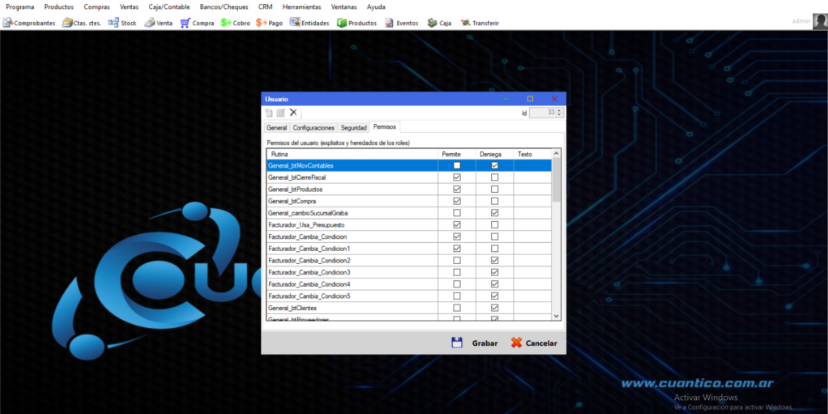Check Permite for Facturador_Cambia_Condicion2
This screenshot has width=828, height=414.
(x=457, y=260)
